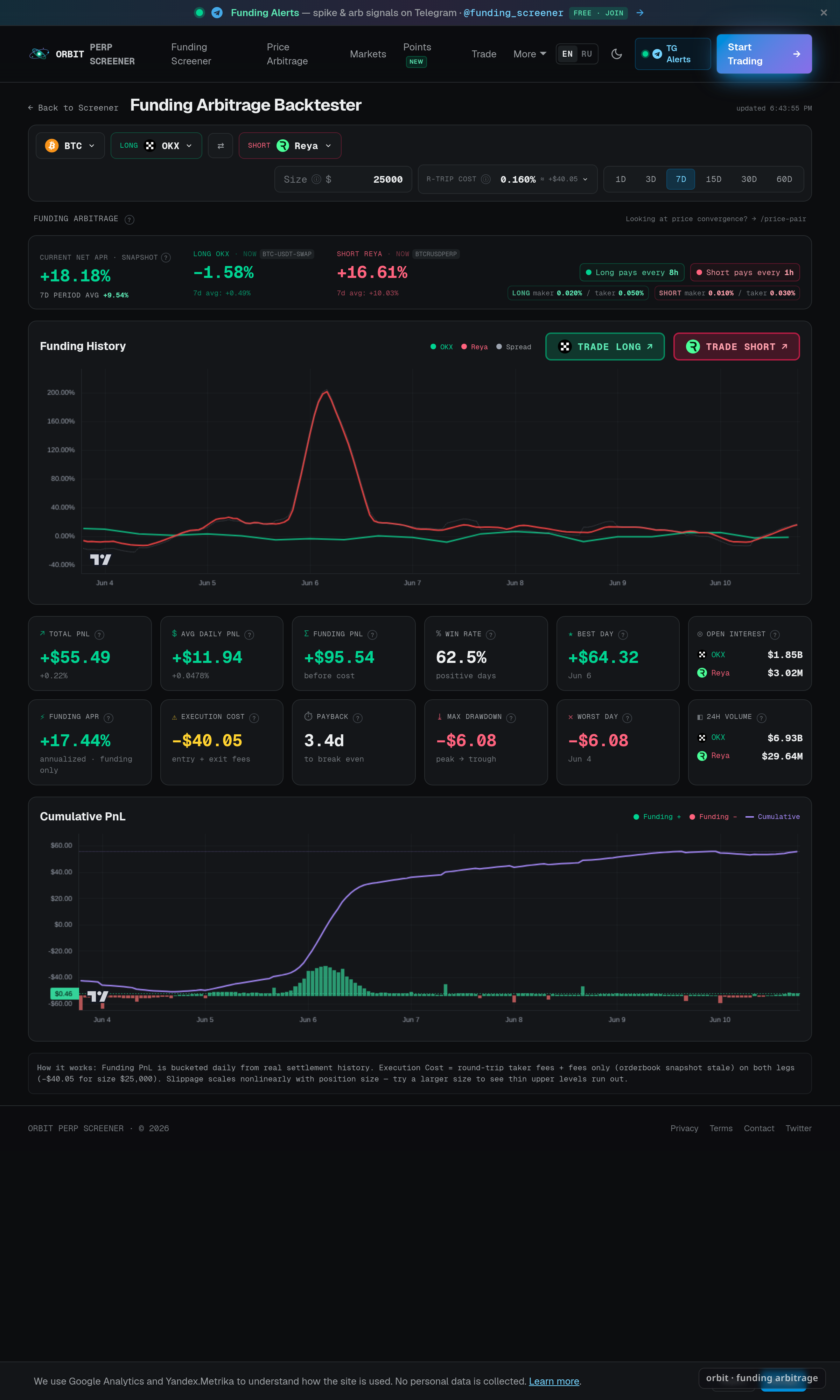This screenshot has height=1400, width=840.
Task: Open the SHORT Reya exchange dropdown
Action: coord(290,146)
